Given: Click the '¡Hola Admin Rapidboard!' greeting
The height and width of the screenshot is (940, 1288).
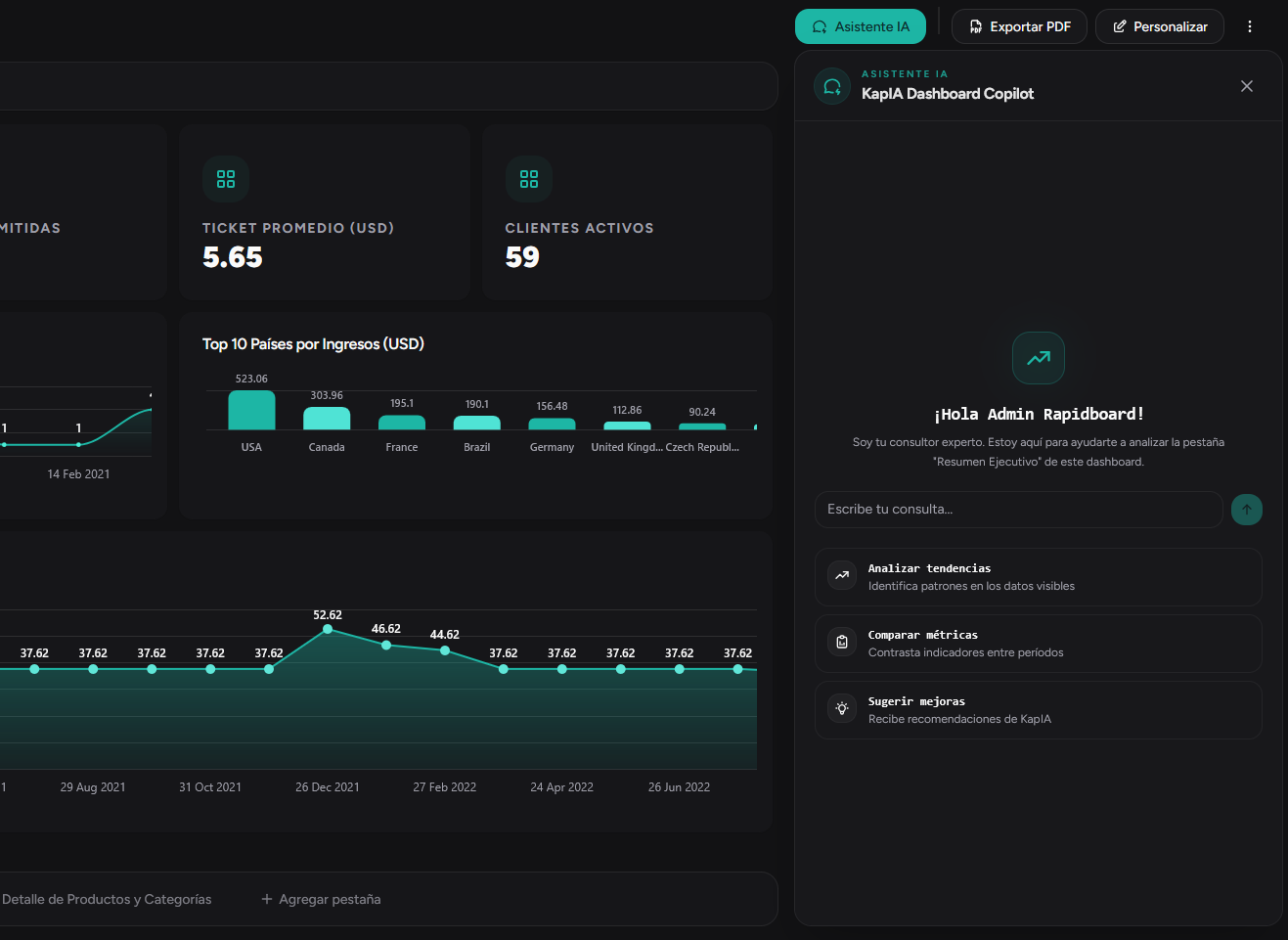Looking at the screenshot, I should point(1039,415).
